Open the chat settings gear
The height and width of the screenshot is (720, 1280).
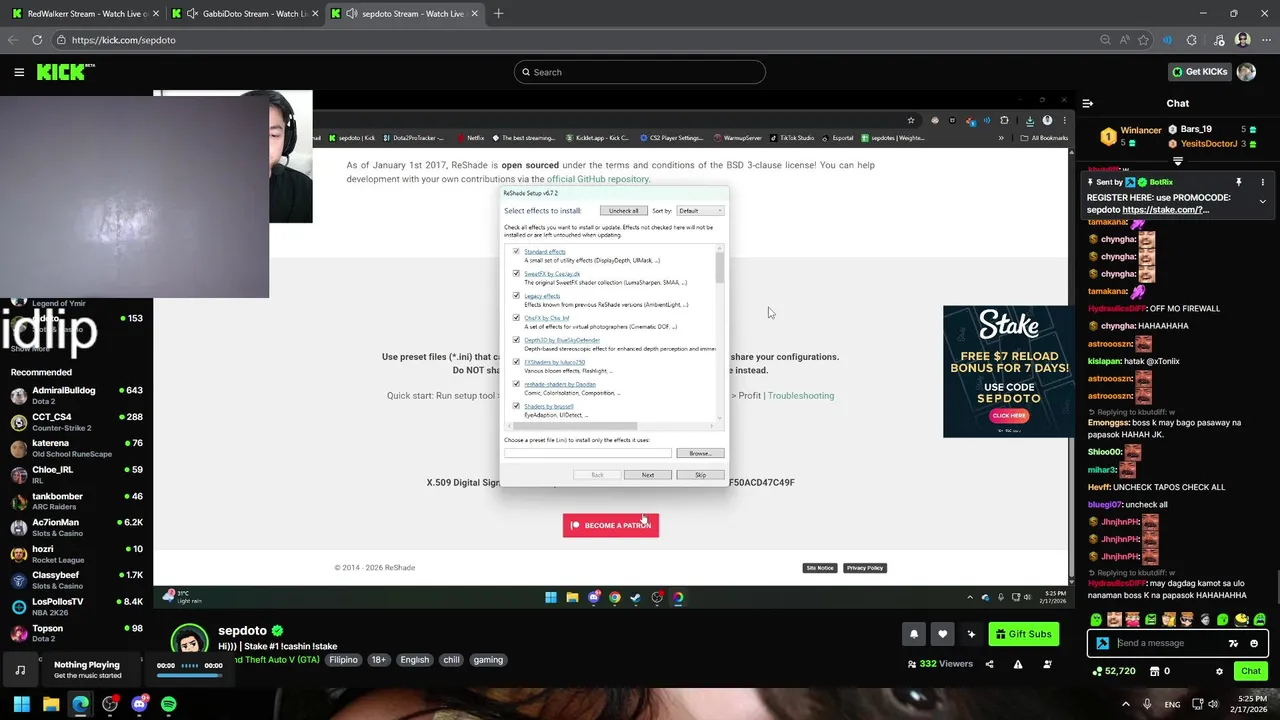[1219, 671]
